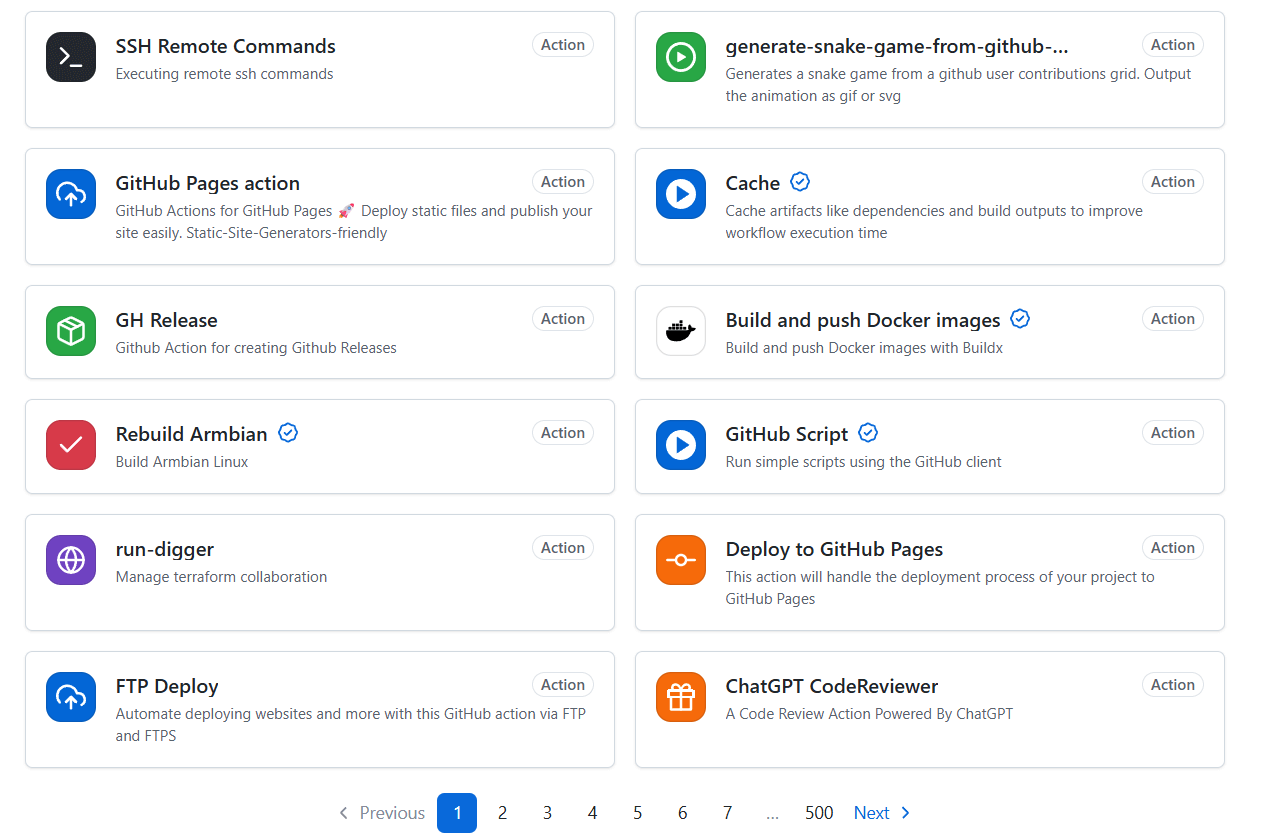1263x840 pixels.
Task: Click 'A Code Review Action Powered By ChatGPT'
Action: click(869, 714)
